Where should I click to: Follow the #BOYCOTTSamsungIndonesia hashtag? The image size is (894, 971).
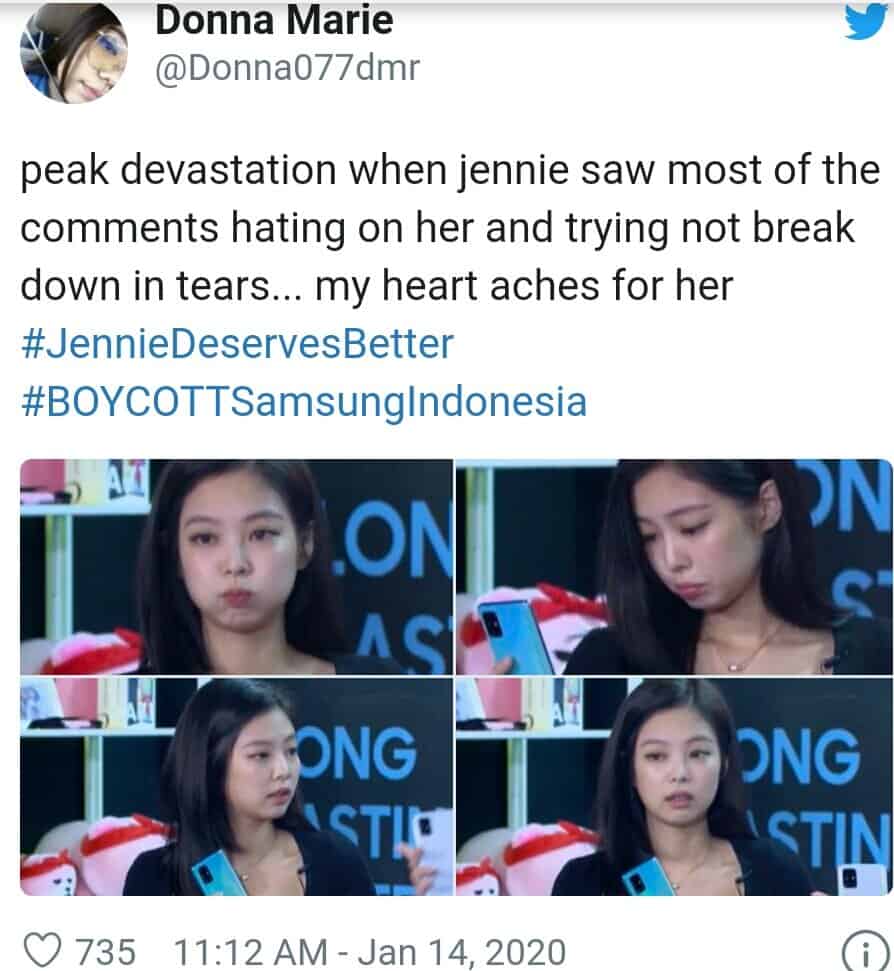point(303,401)
